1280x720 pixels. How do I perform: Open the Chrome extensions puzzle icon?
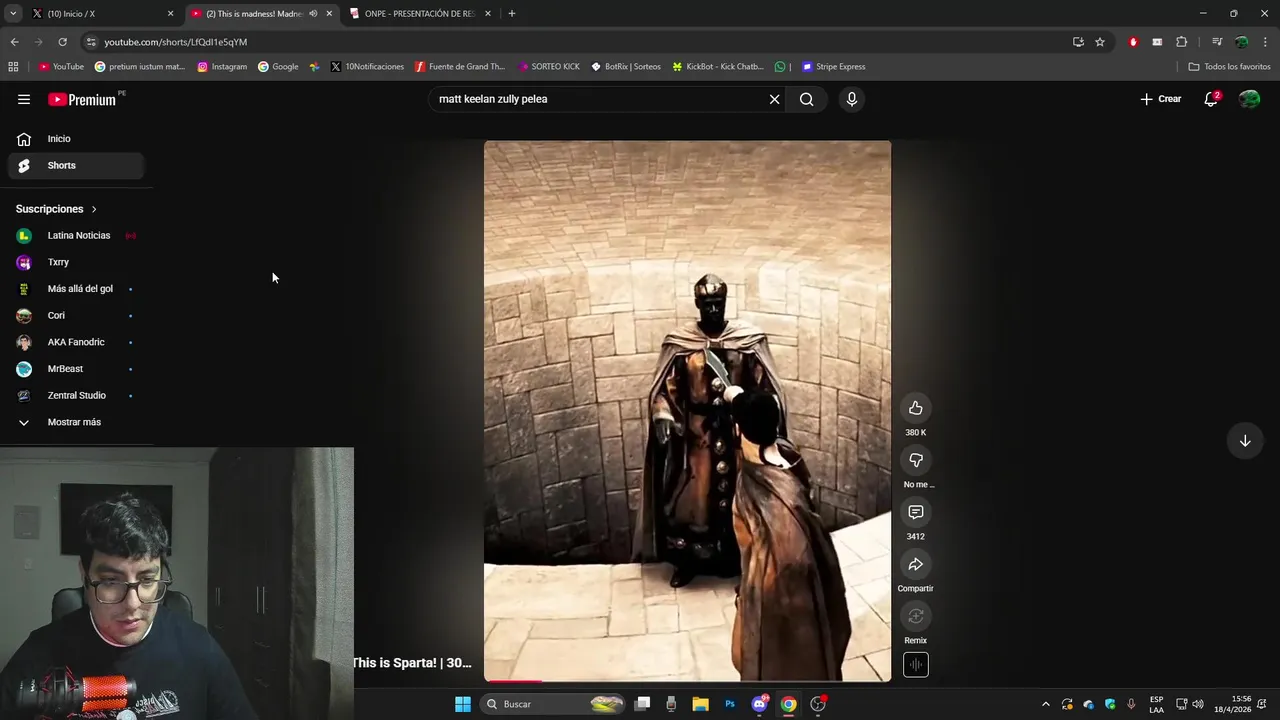click(1181, 42)
